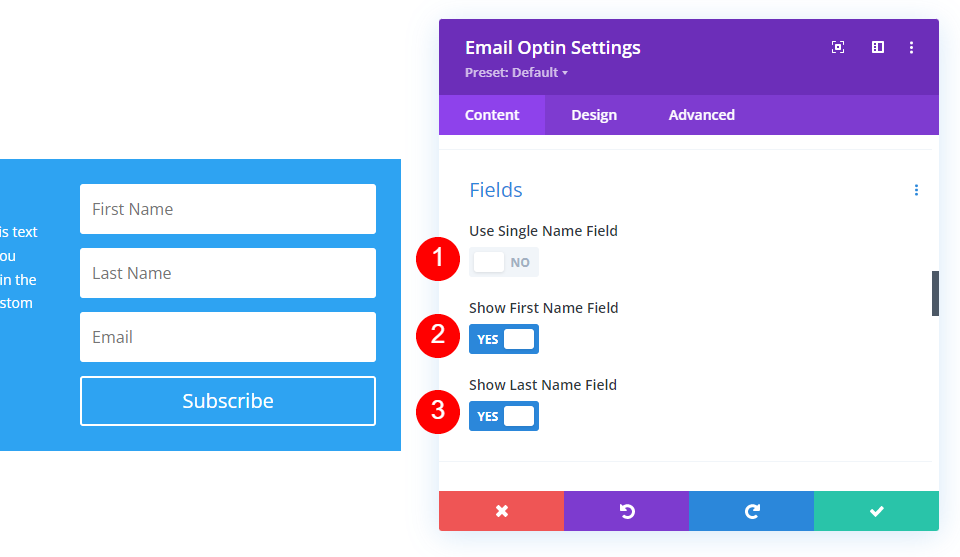960x557 pixels.
Task: Toggle Use Single Name Field switch
Action: coord(504,262)
